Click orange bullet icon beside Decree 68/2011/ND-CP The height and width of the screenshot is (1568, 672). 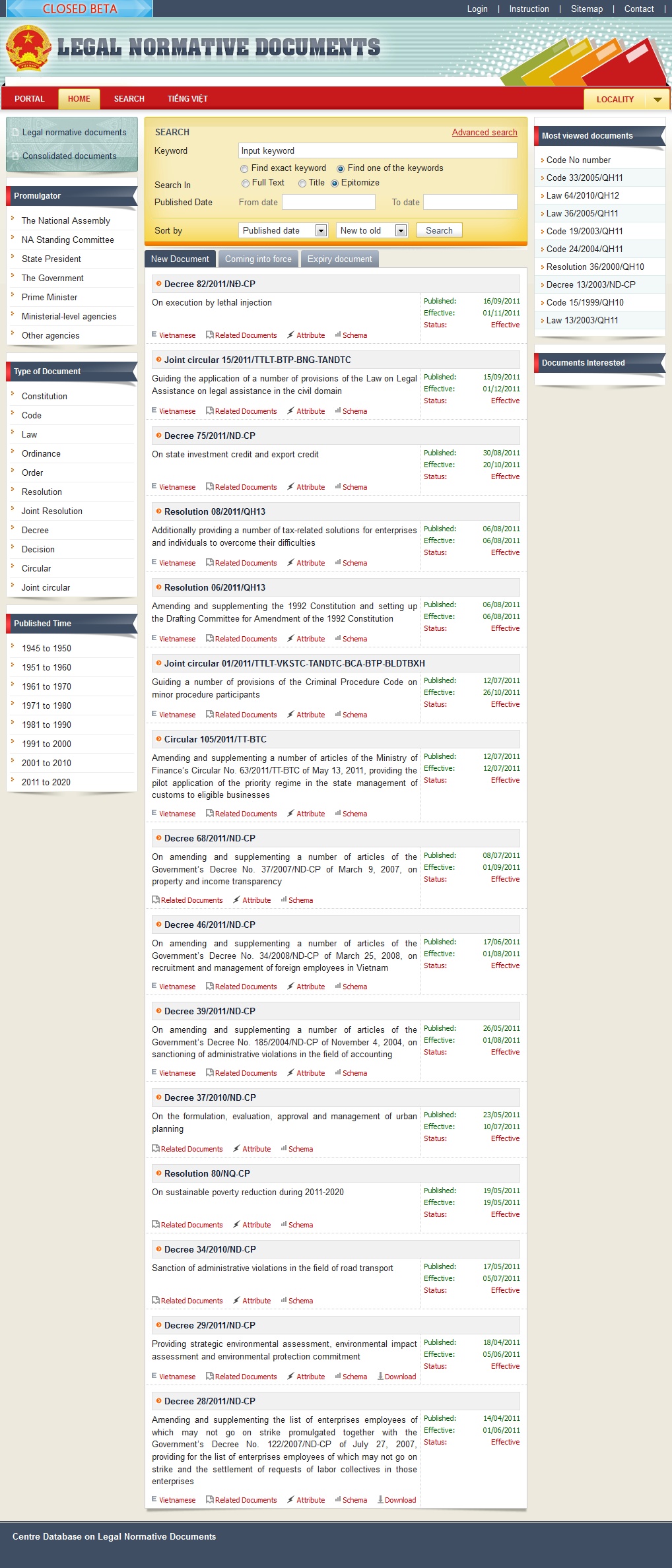click(158, 838)
